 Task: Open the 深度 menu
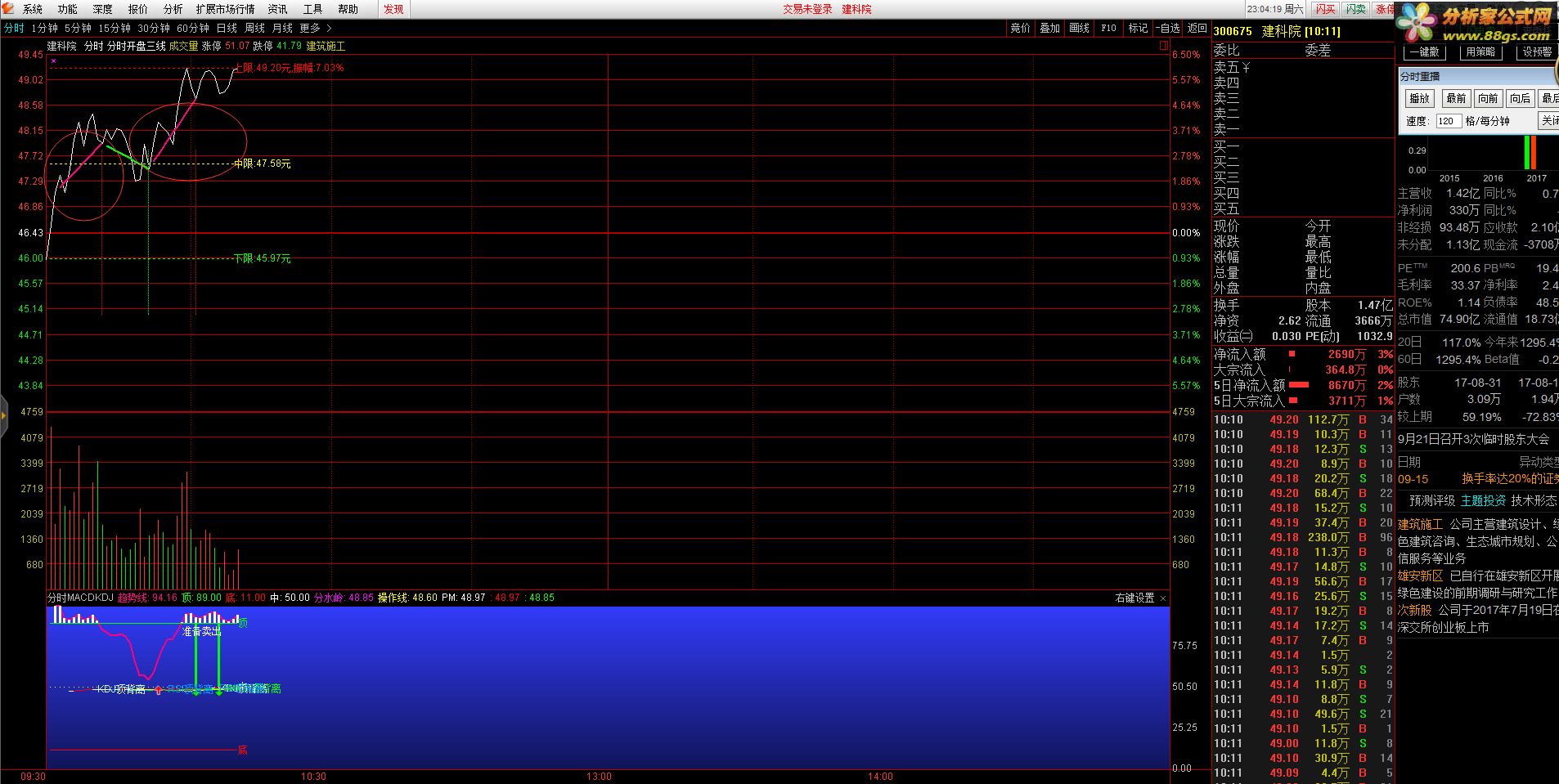pyautogui.click(x=103, y=9)
